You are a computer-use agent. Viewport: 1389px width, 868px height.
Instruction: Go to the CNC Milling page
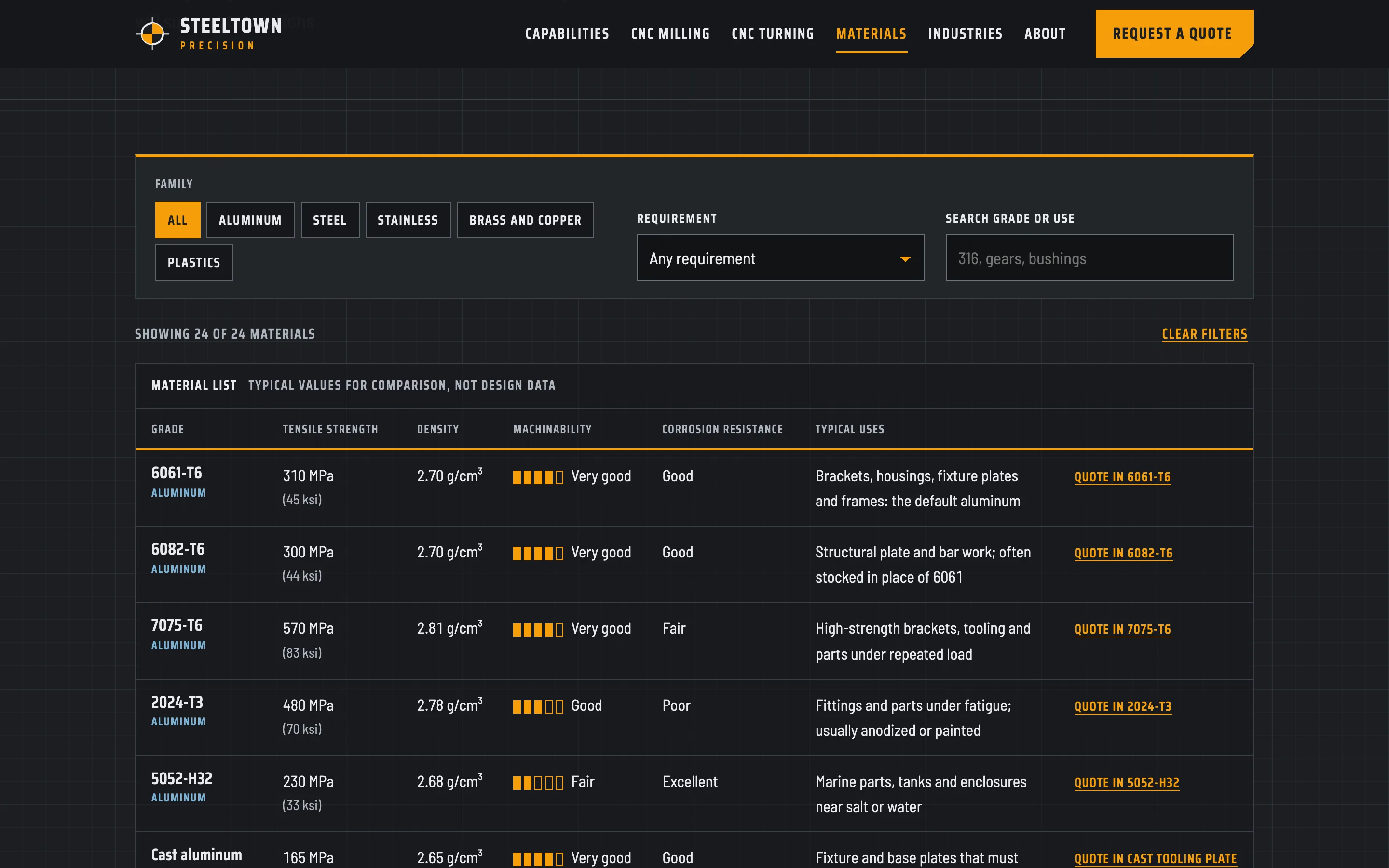pyautogui.click(x=670, y=34)
